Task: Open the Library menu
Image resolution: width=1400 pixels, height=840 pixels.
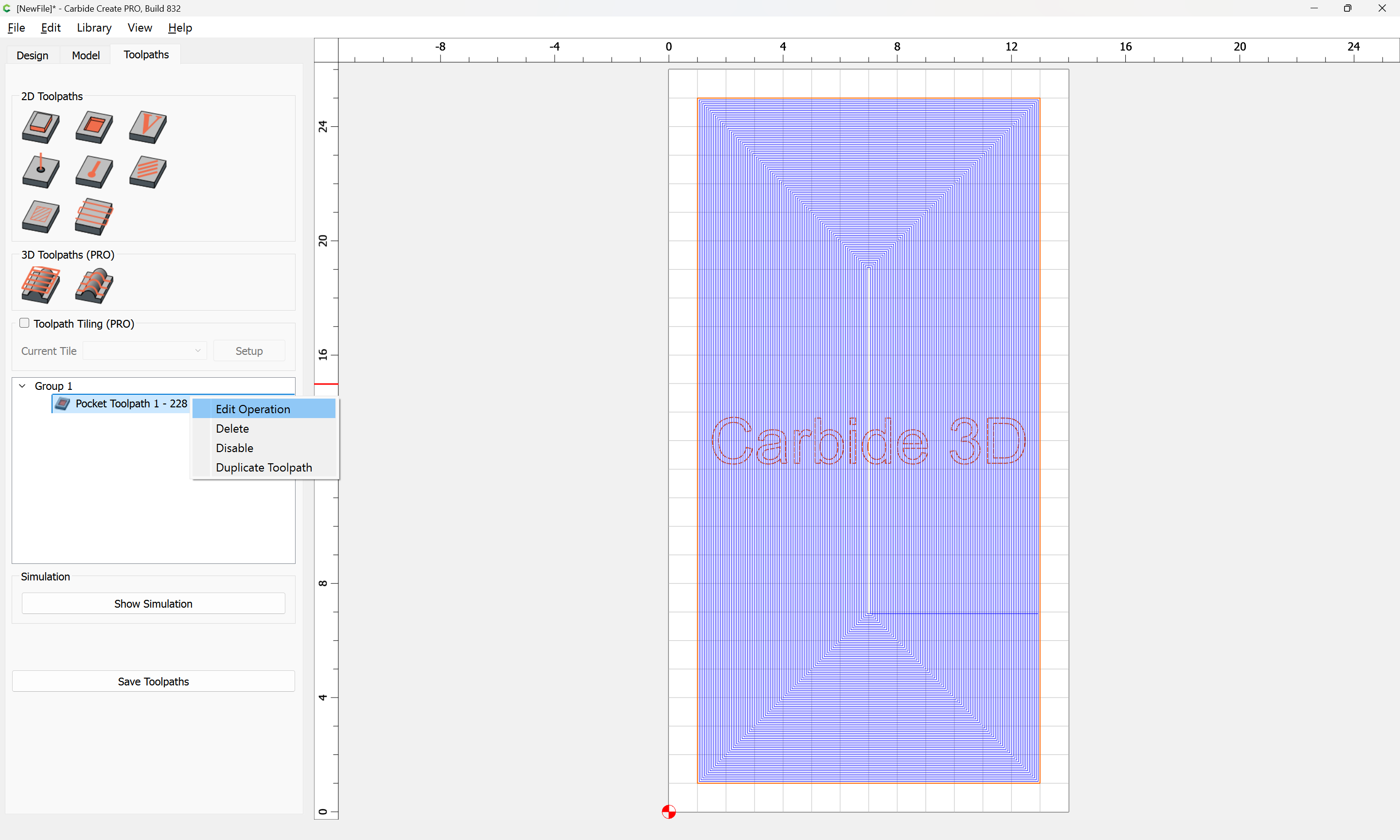Action: coord(94,28)
